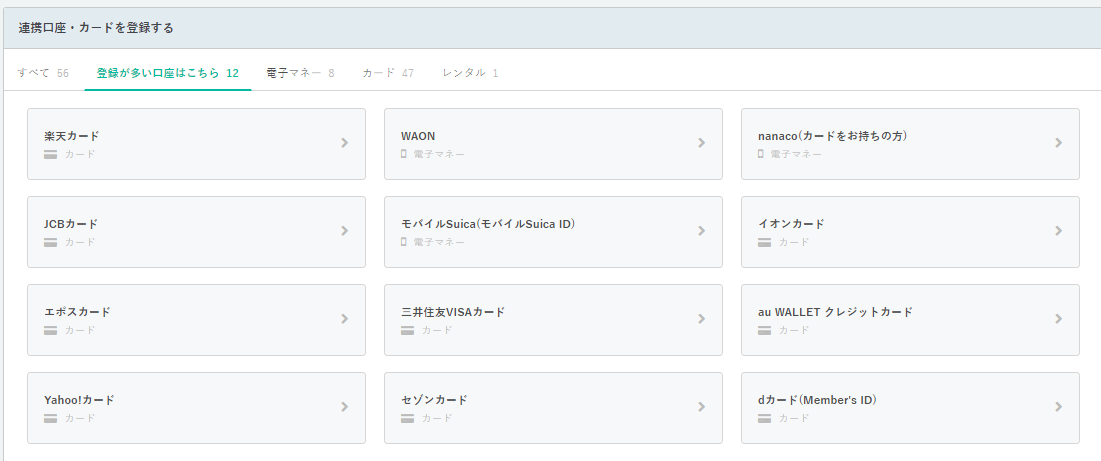Click the card icon under JCBカード
Image resolution: width=1101 pixels, height=461 pixels.
(x=51, y=243)
